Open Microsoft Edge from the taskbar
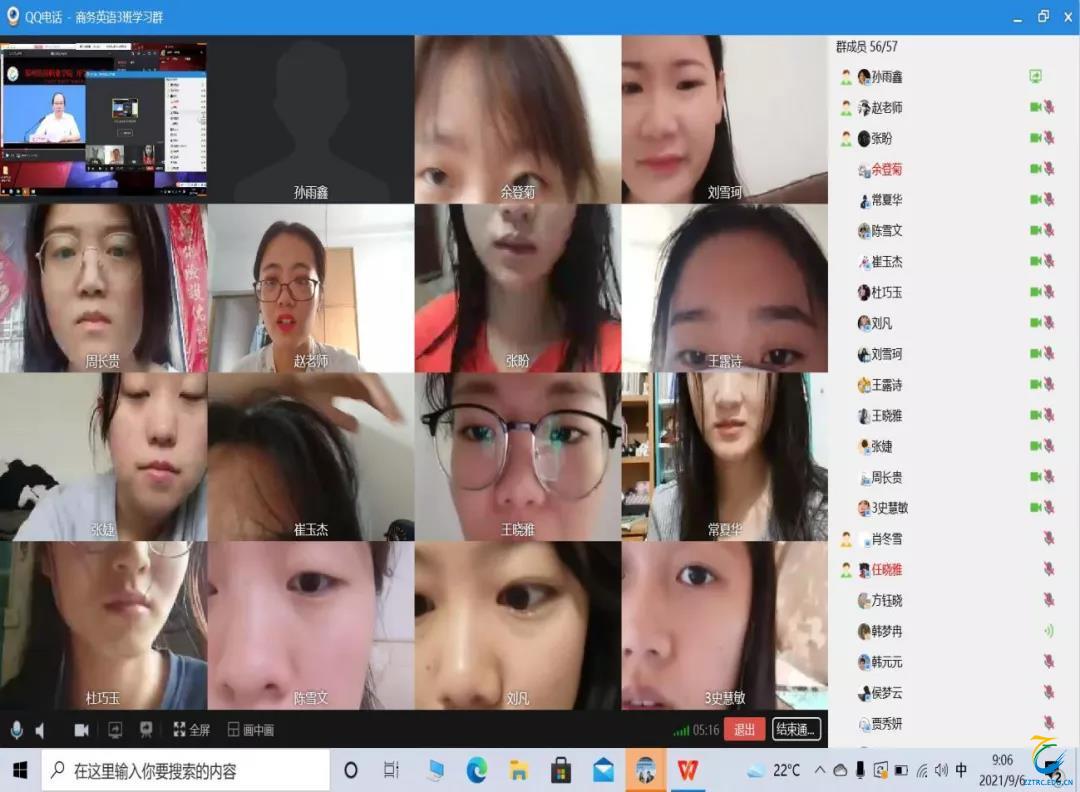 (x=477, y=771)
